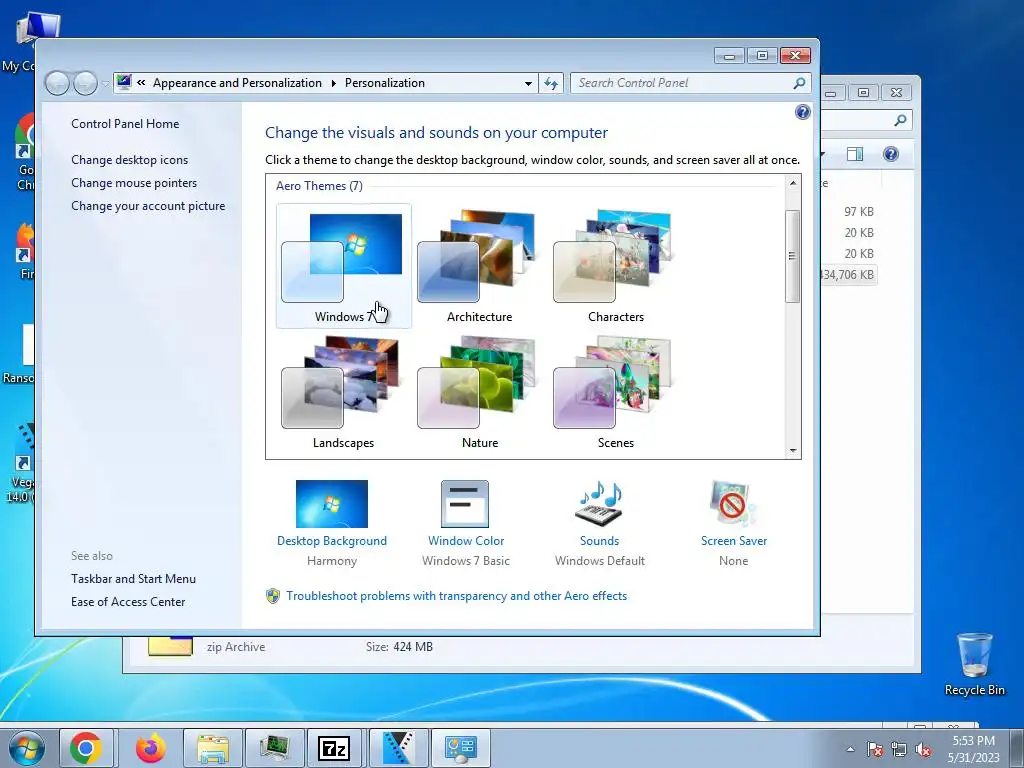This screenshot has height=768, width=1024.
Task: Open Taskbar and Start Menu link
Action: (x=133, y=579)
